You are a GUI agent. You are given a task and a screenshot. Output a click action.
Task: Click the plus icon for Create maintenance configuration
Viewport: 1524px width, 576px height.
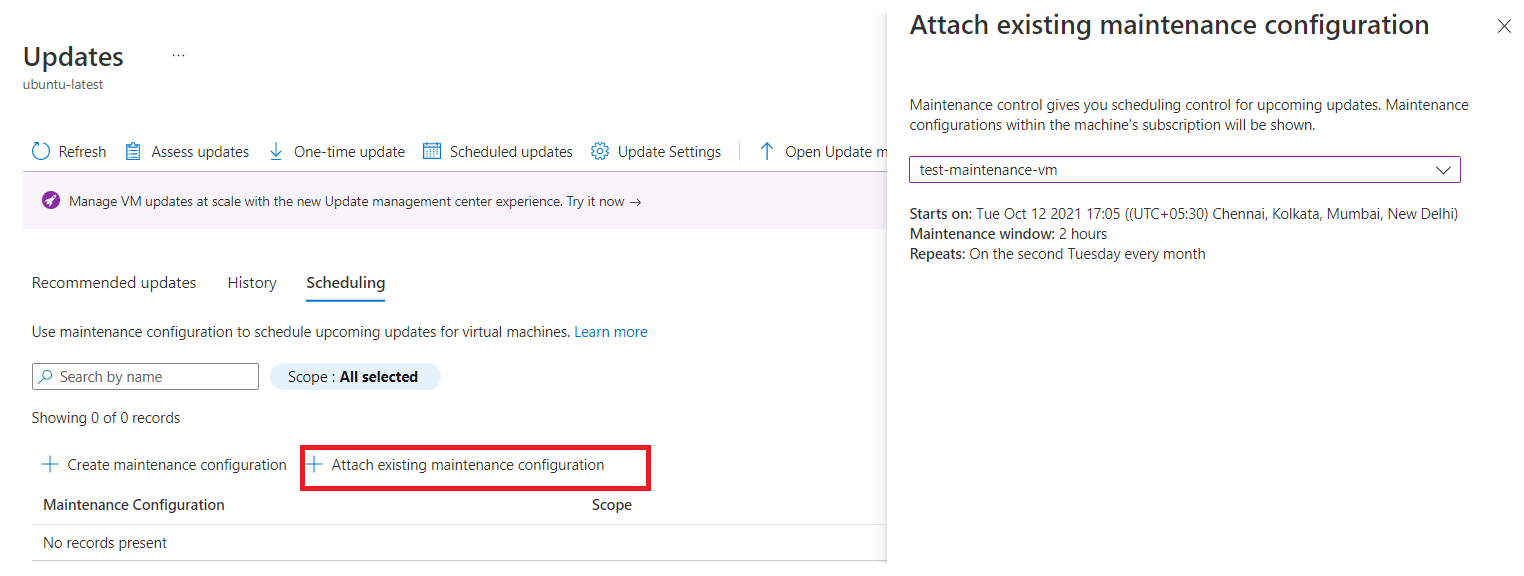tap(48, 464)
